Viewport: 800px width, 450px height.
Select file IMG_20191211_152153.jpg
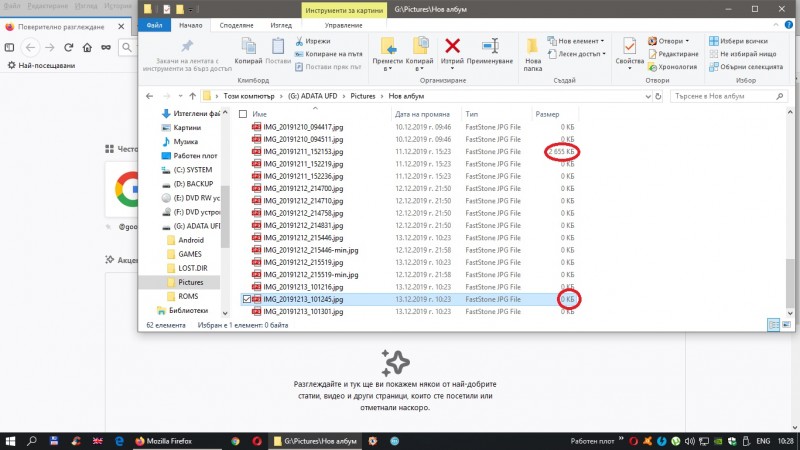pyautogui.click(x=303, y=152)
